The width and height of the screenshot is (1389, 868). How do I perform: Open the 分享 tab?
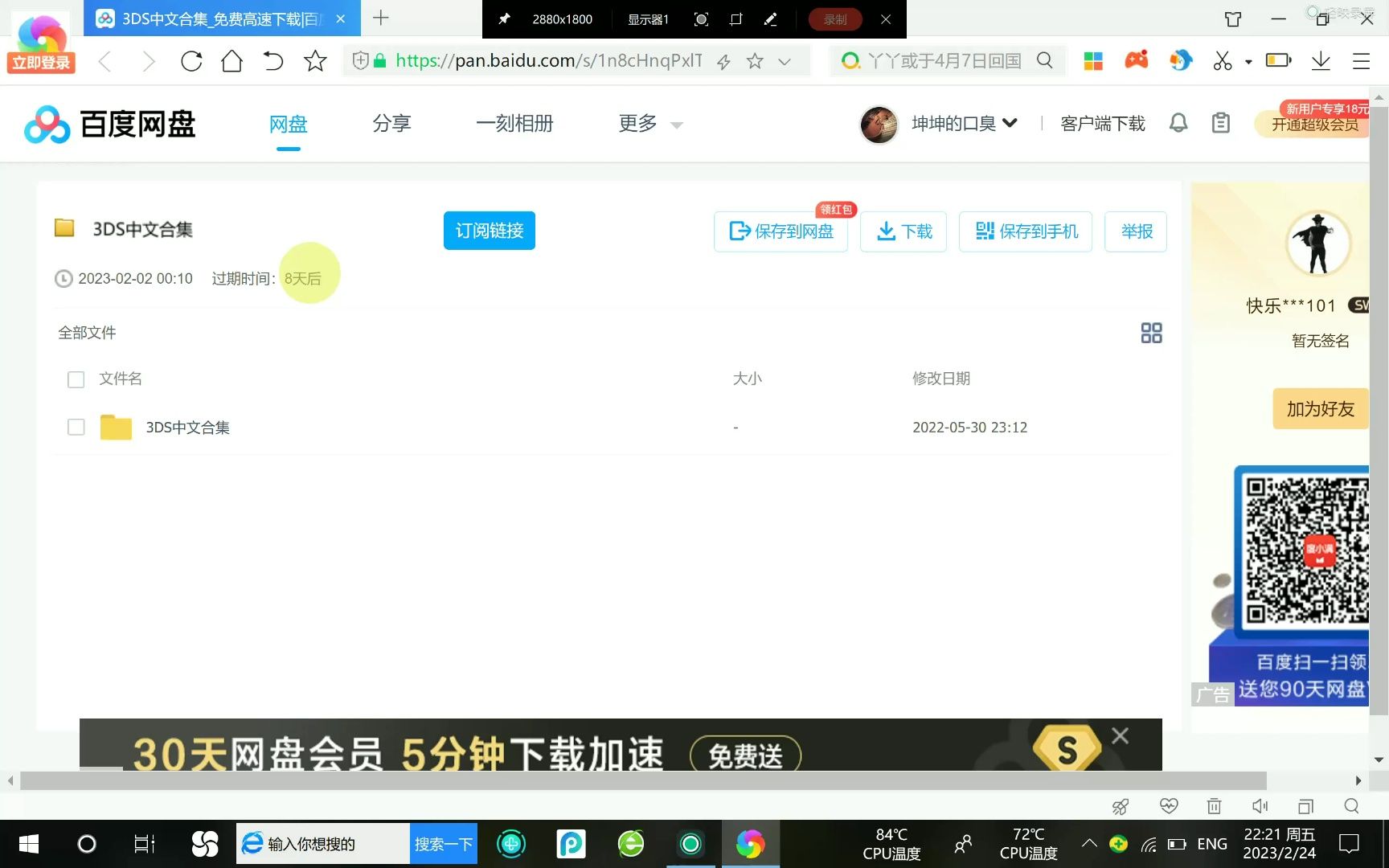[x=391, y=123]
